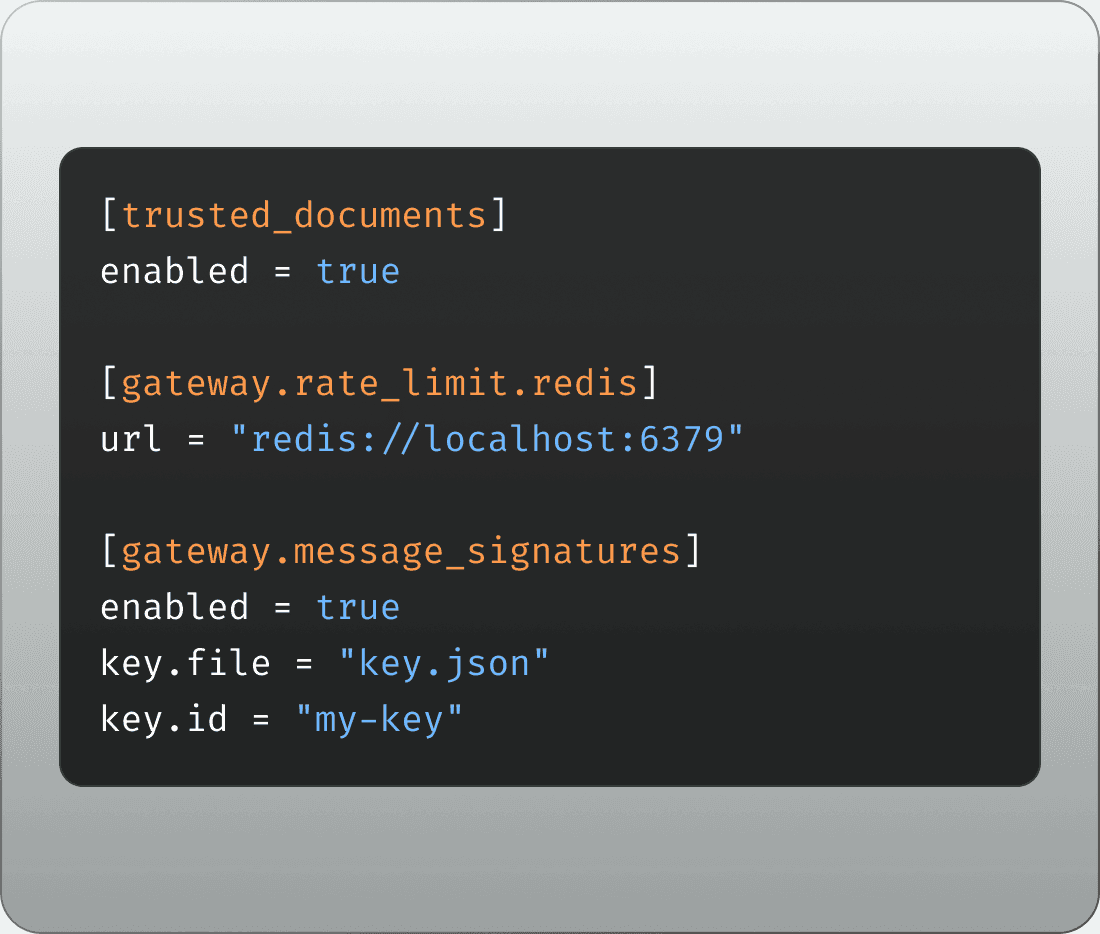
Task: Click the enabled key under trusted_documents
Action: 174,271
